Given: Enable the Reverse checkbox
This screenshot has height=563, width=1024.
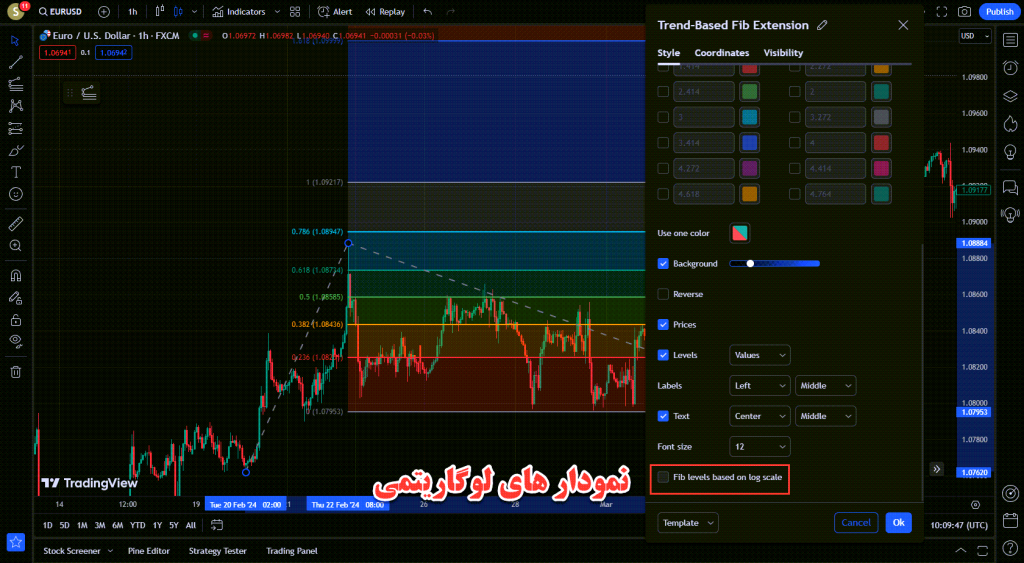Looking at the screenshot, I should click(663, 294).
